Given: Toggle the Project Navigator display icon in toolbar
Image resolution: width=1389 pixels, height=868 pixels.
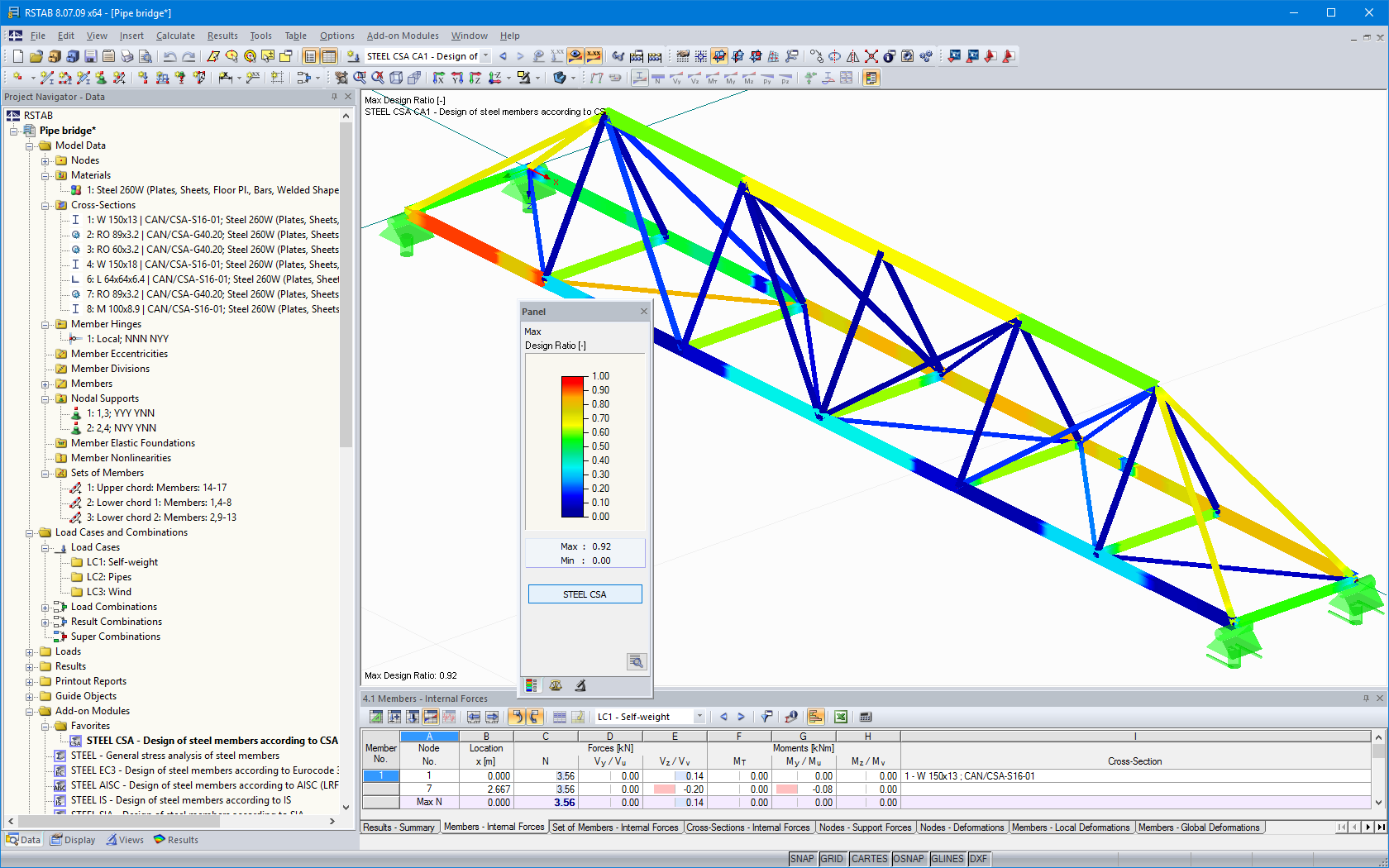Looking at the screenshot, I should [x=310, y=56].
